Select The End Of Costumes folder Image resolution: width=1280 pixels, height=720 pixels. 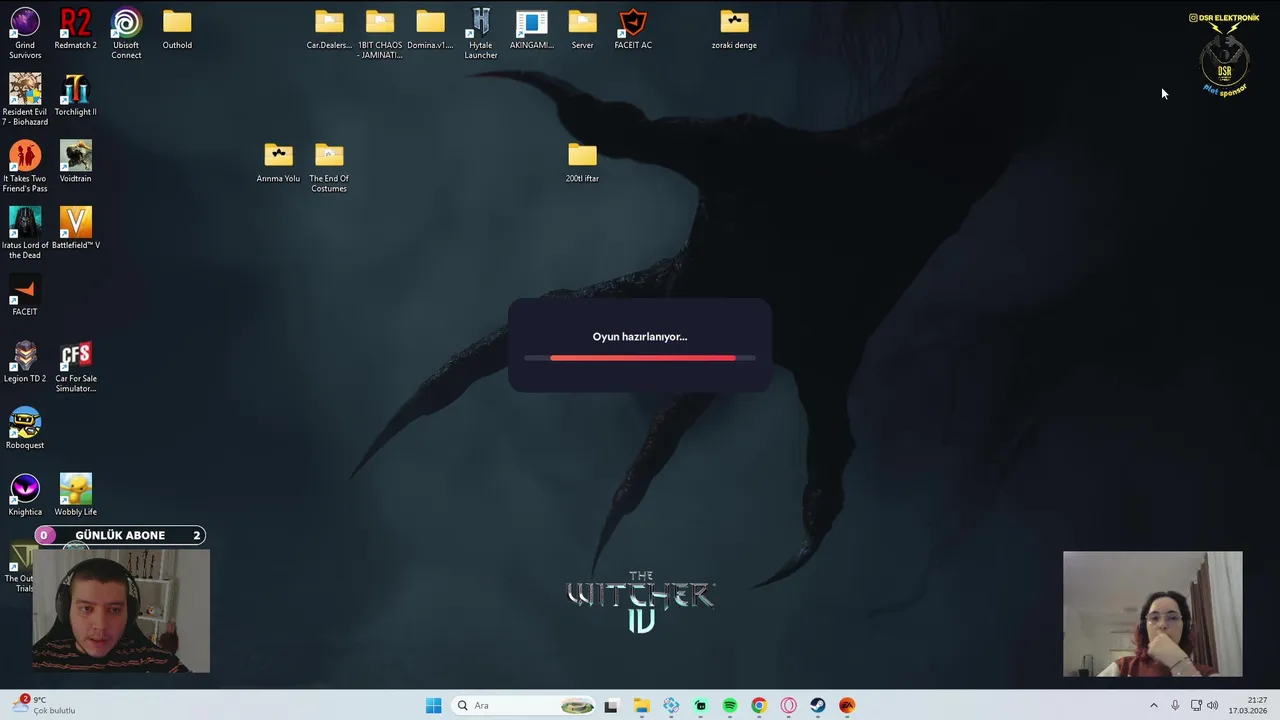329,167
